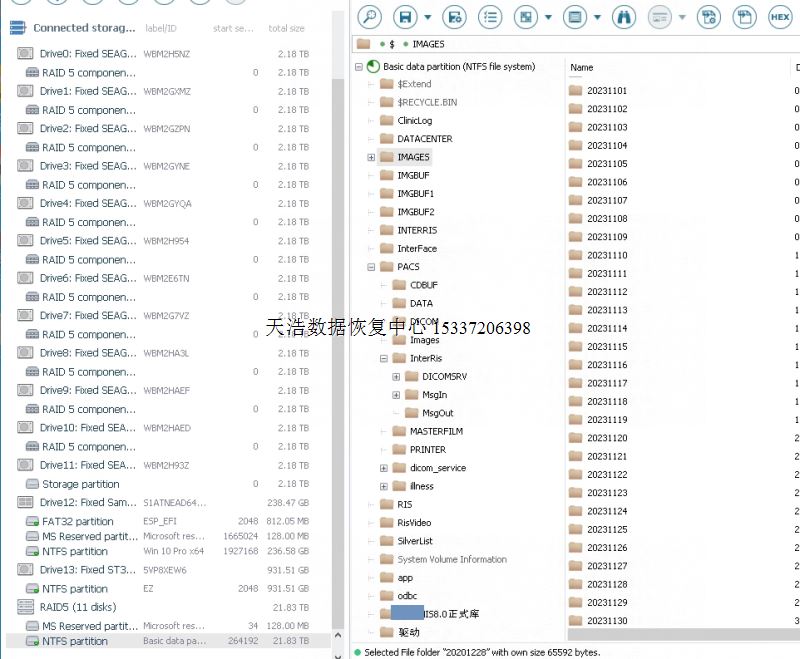The image size is (800, 659).
Task: Collapse the InterRis folder node
Action: click(x=384, y=358)
